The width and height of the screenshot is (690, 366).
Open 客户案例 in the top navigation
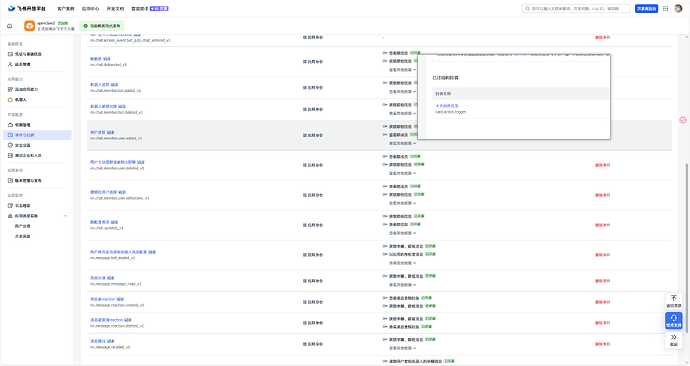tap(66, 8)
